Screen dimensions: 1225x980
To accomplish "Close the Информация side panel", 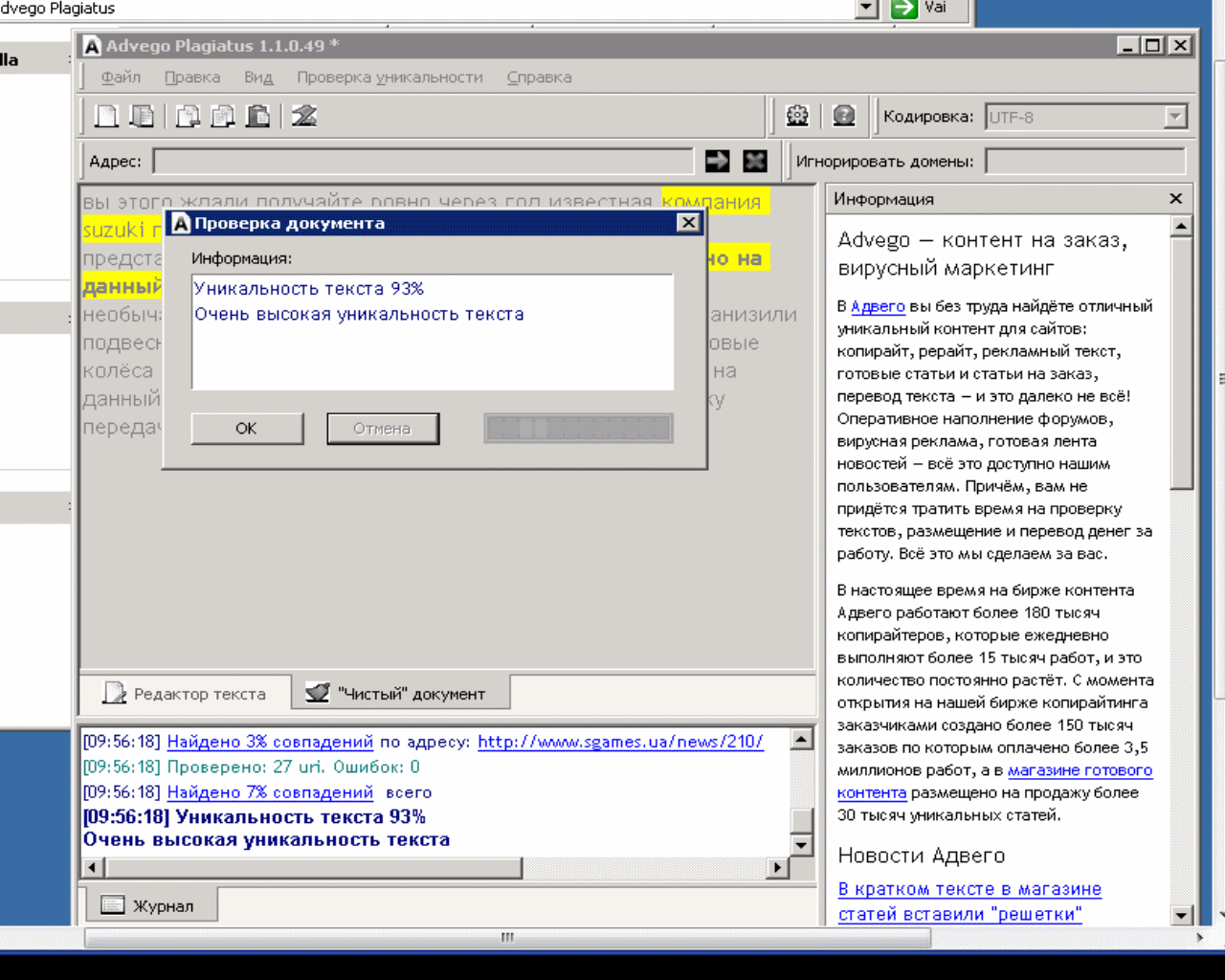I will pos(1175,198).
